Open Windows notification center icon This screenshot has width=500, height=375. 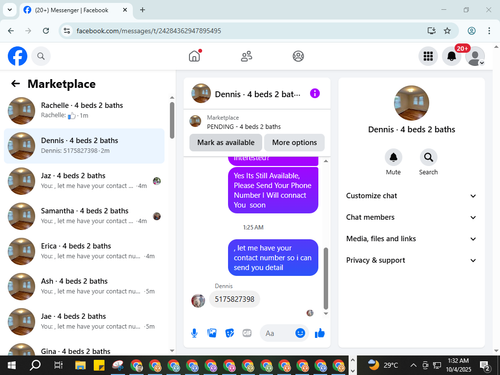pyautogui.click(x=485, y=366)
